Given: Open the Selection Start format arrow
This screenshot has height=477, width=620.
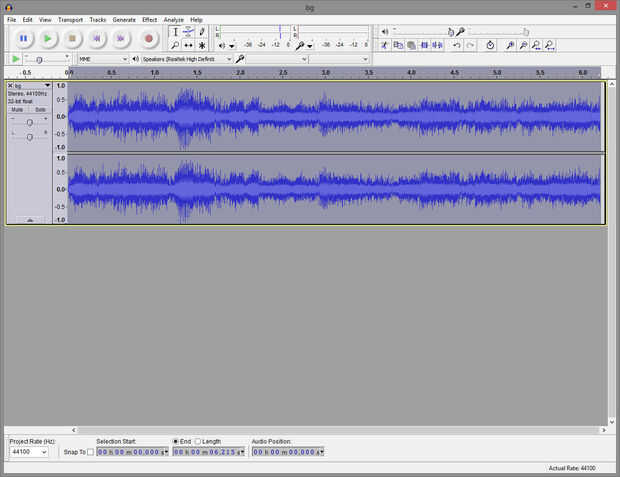Looking at the screenshot, I should click(166, 452).
